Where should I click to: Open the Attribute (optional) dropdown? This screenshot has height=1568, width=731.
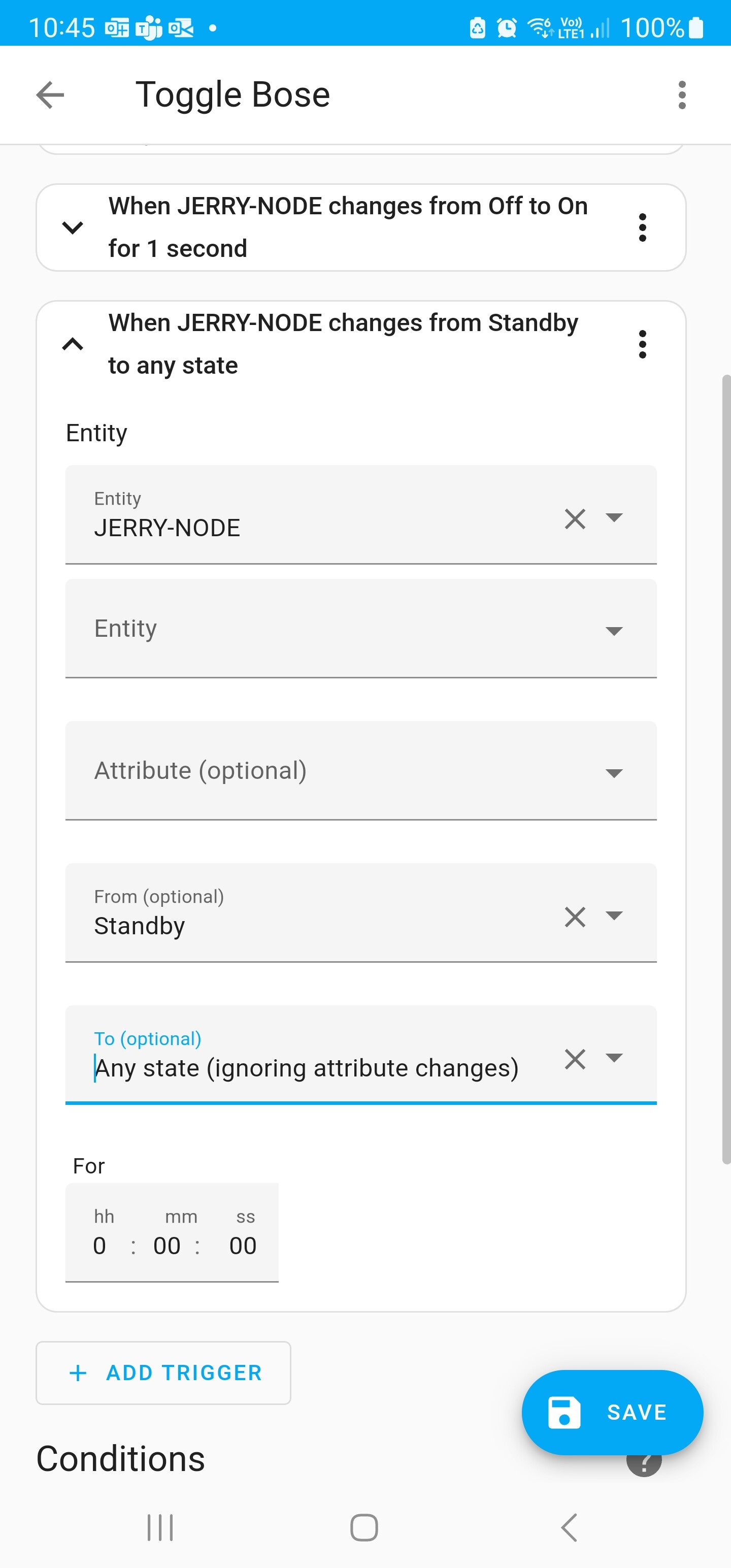[614, 773]
